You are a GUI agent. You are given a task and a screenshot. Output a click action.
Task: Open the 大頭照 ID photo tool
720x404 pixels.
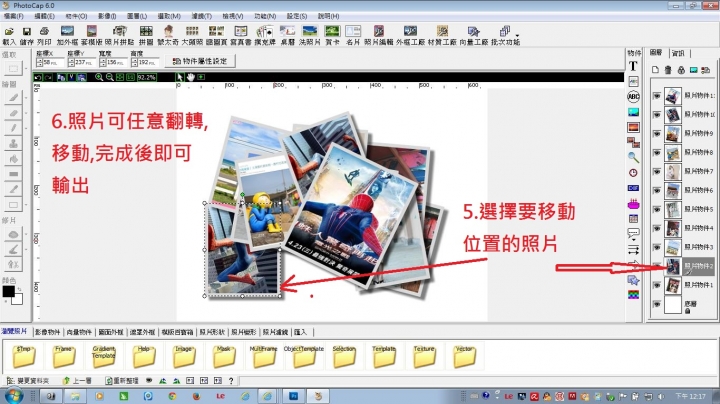192,35
